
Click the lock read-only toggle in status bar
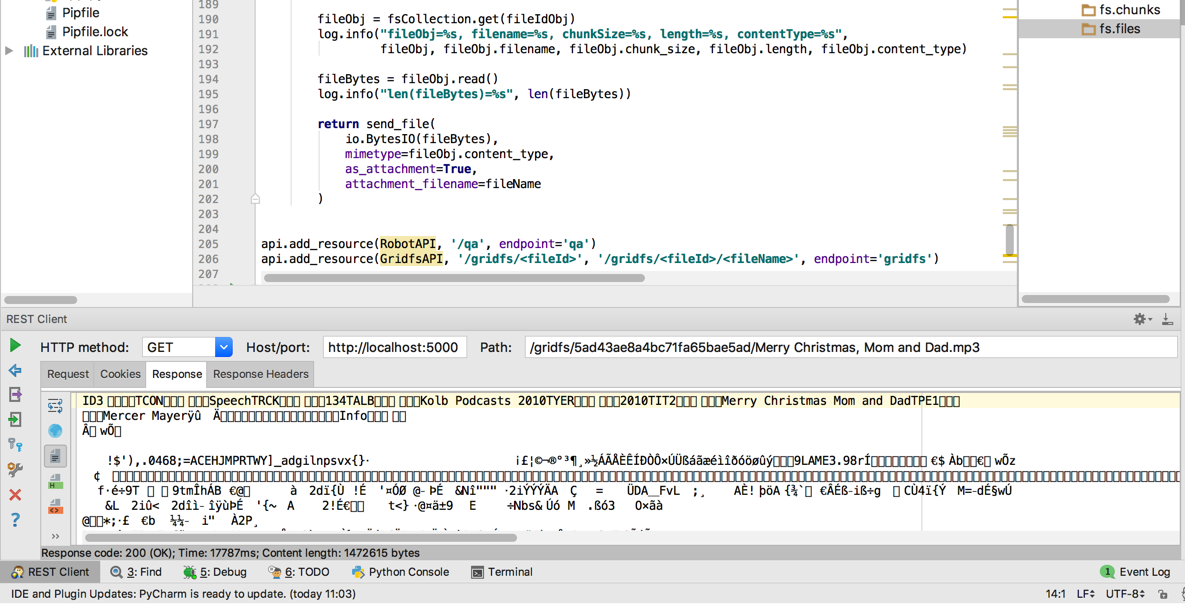(x=1162, y=595)
